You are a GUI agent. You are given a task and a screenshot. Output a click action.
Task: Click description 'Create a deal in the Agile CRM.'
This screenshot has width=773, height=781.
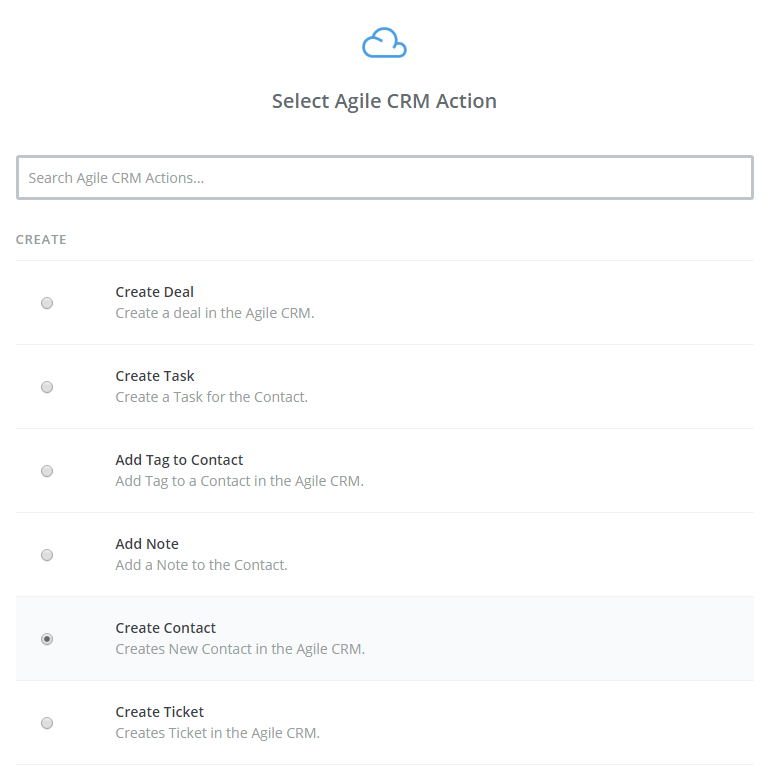[214, 313]
